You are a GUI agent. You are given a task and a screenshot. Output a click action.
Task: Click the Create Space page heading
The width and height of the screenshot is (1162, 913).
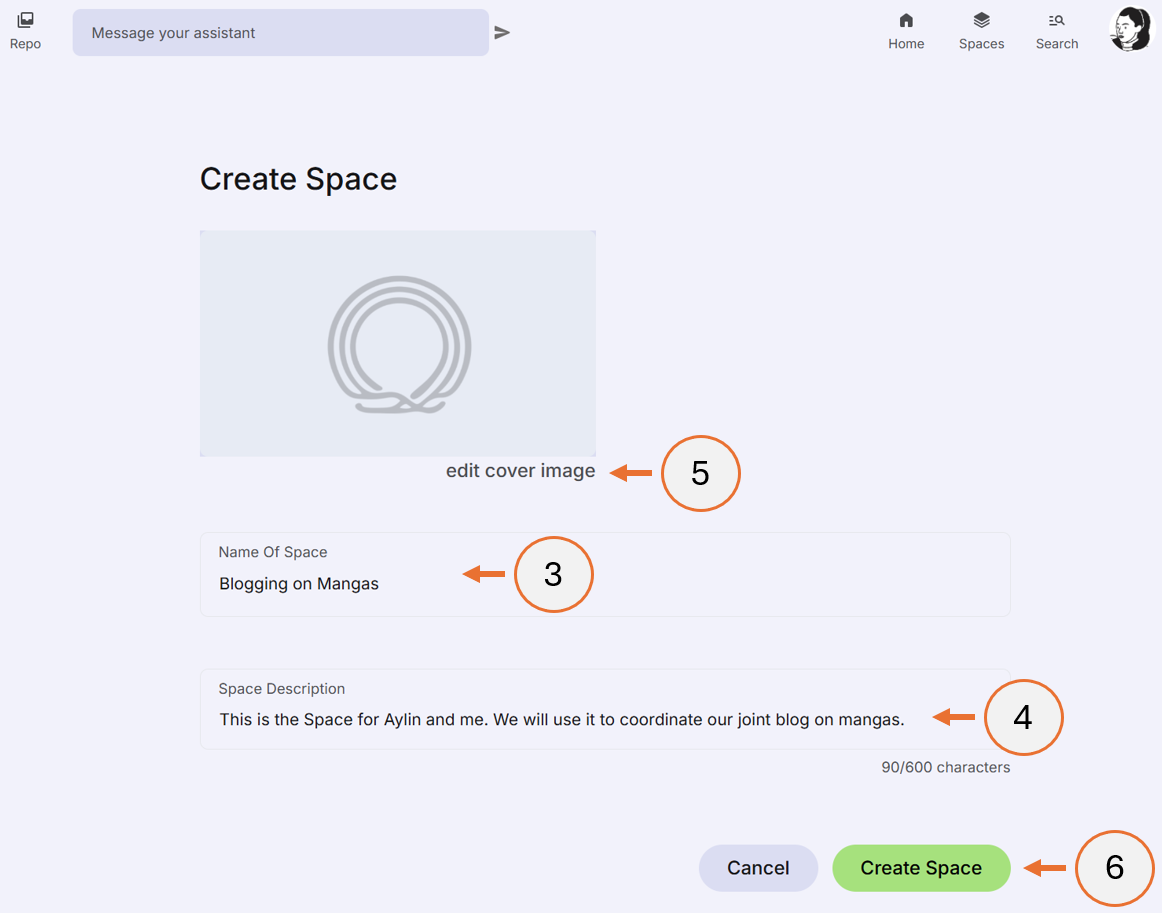(298, 179)
